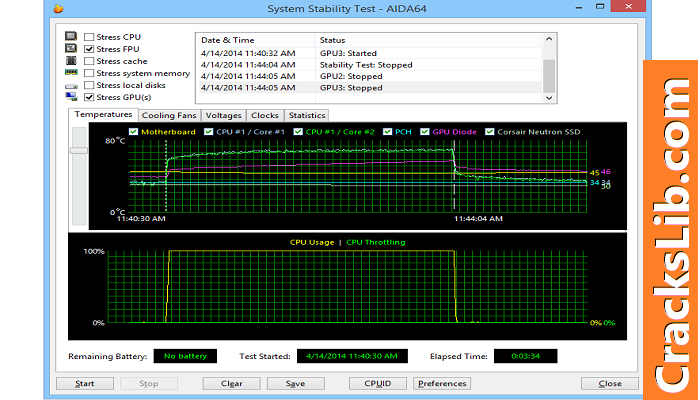This screenshot has width=700, height=400.
Task: Select the log row 'GPU2: Stopped'
Action: click(369, 76)
